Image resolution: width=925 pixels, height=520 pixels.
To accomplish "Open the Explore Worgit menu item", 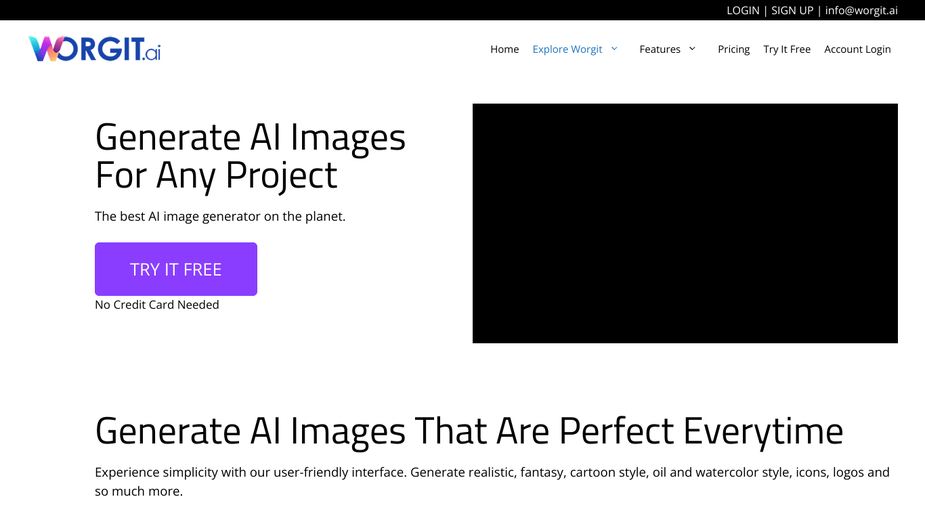I will pos(567,49).
